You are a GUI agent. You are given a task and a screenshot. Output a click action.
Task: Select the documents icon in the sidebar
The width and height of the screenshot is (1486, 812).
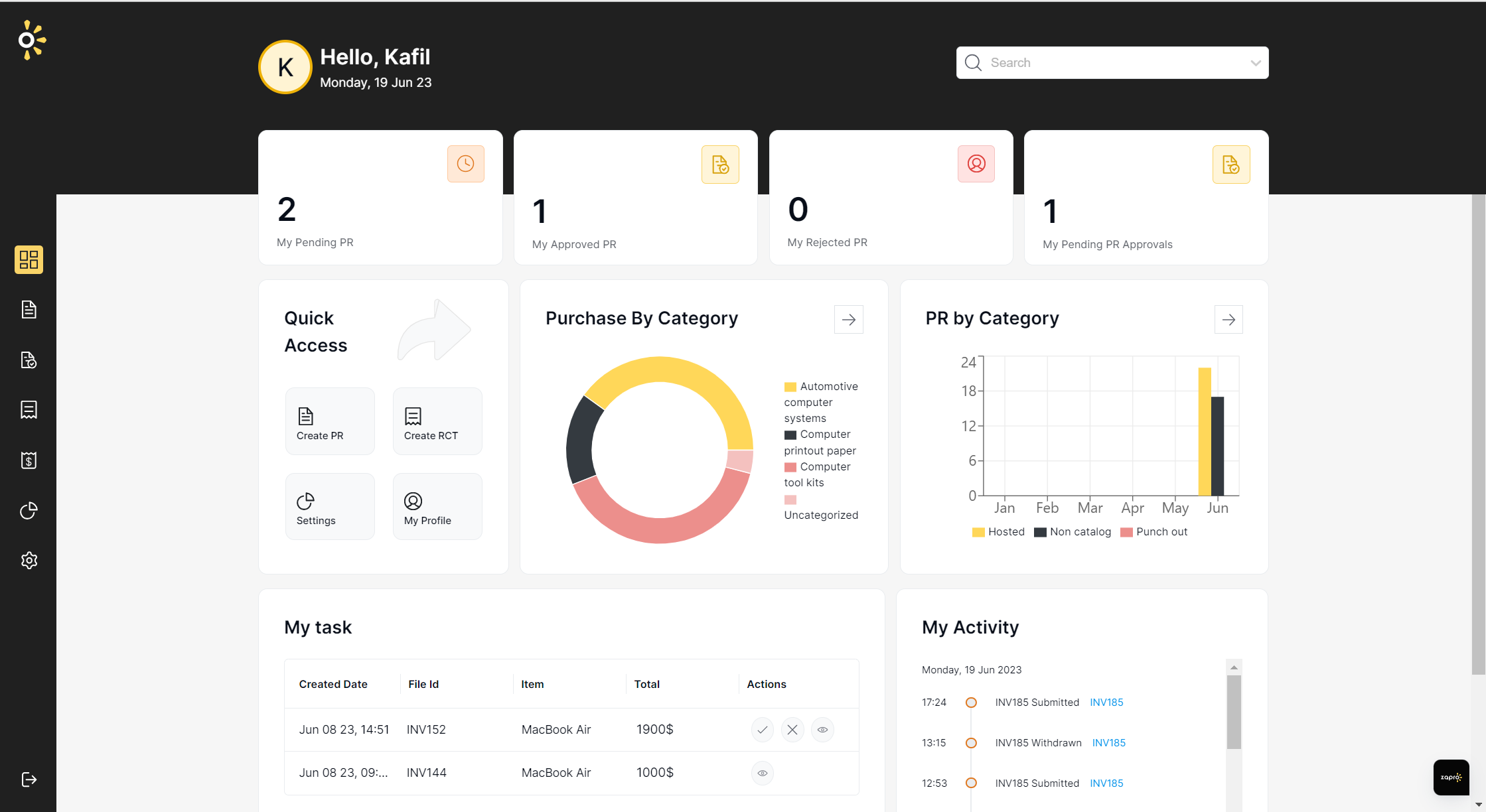[x=29, y=309]
